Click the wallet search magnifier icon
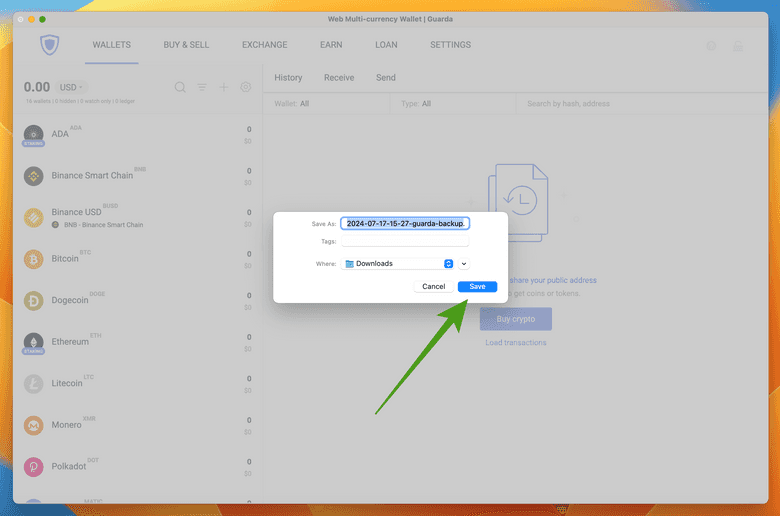Screen dimensions: 780x516 click(180, 87)
